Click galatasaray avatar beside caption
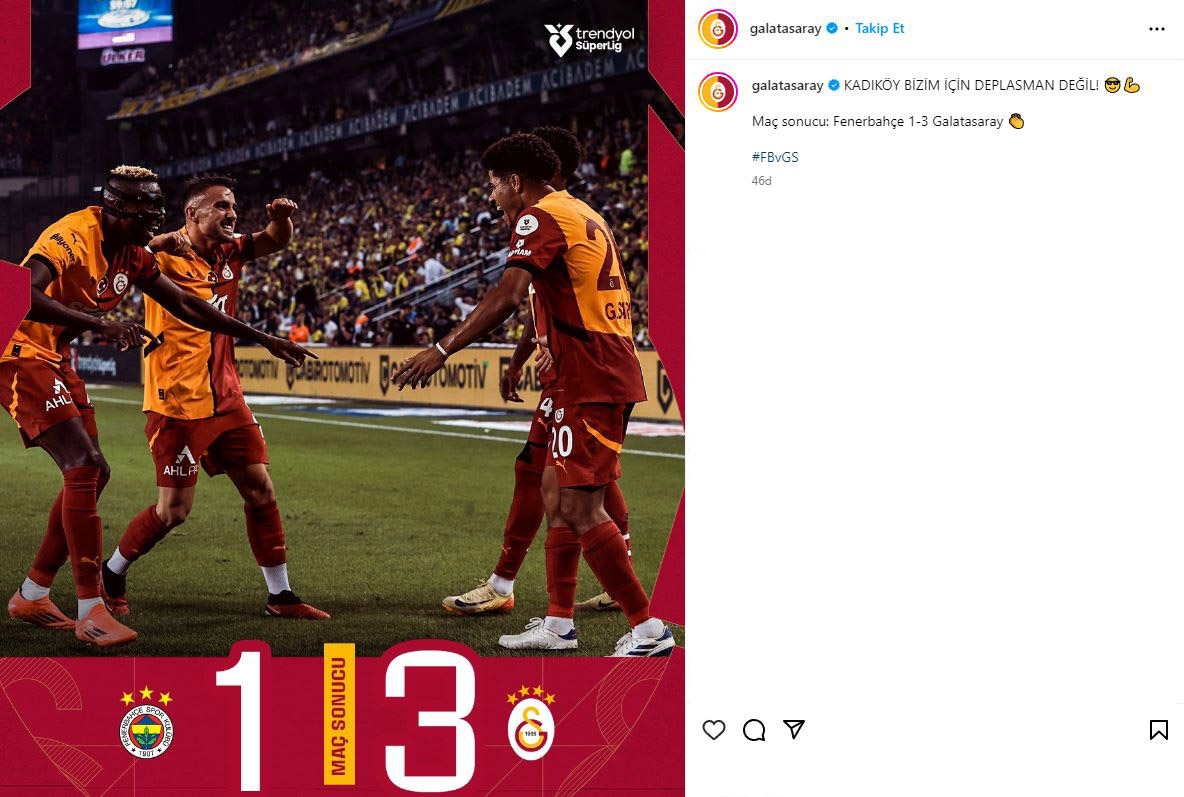 [x=718, y=91]
